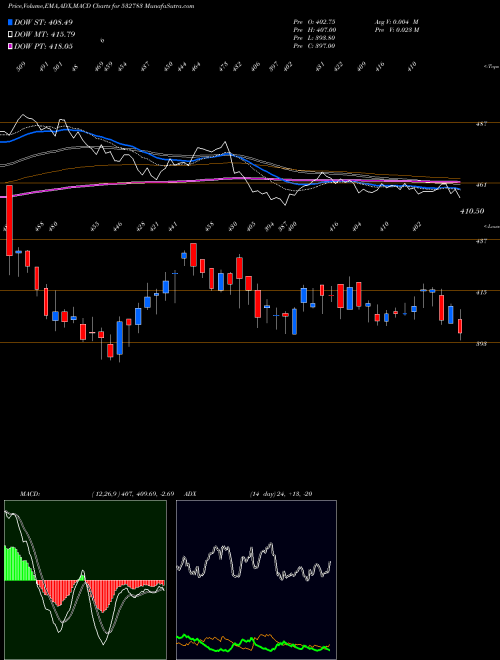Click the 'Pre H: 407.00' value
This screenshot has width=500, height=660.
(314, 30)
